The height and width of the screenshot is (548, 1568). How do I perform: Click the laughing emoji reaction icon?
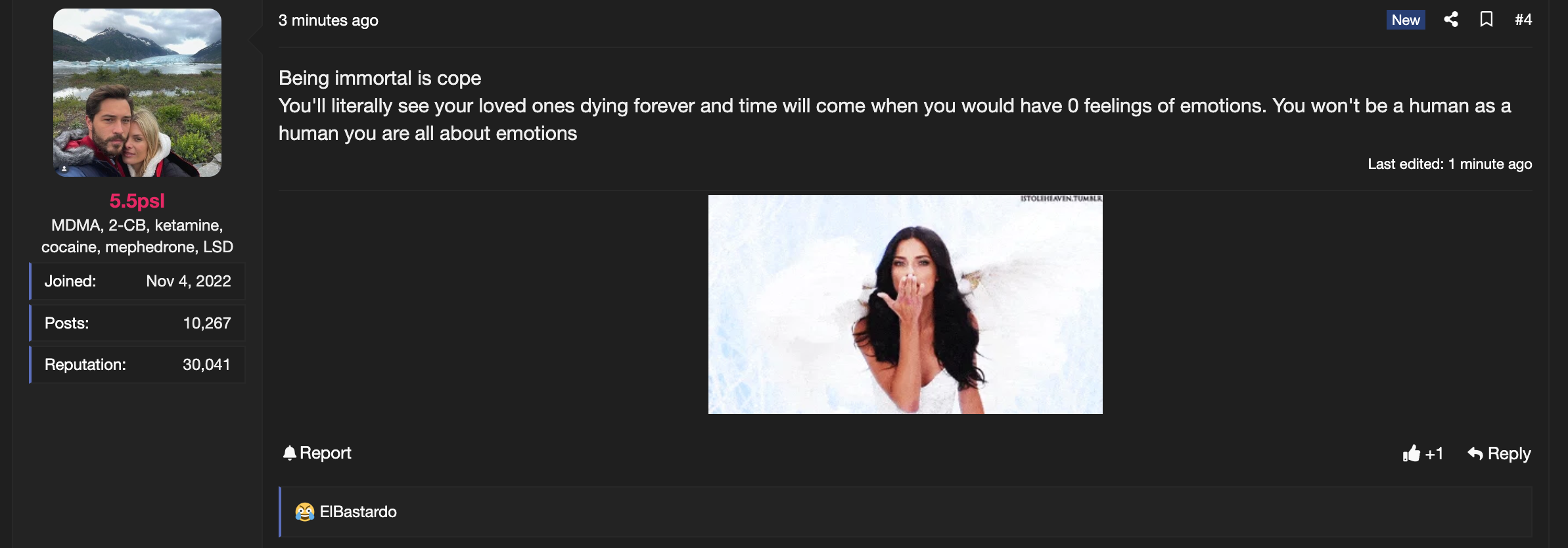305,512
